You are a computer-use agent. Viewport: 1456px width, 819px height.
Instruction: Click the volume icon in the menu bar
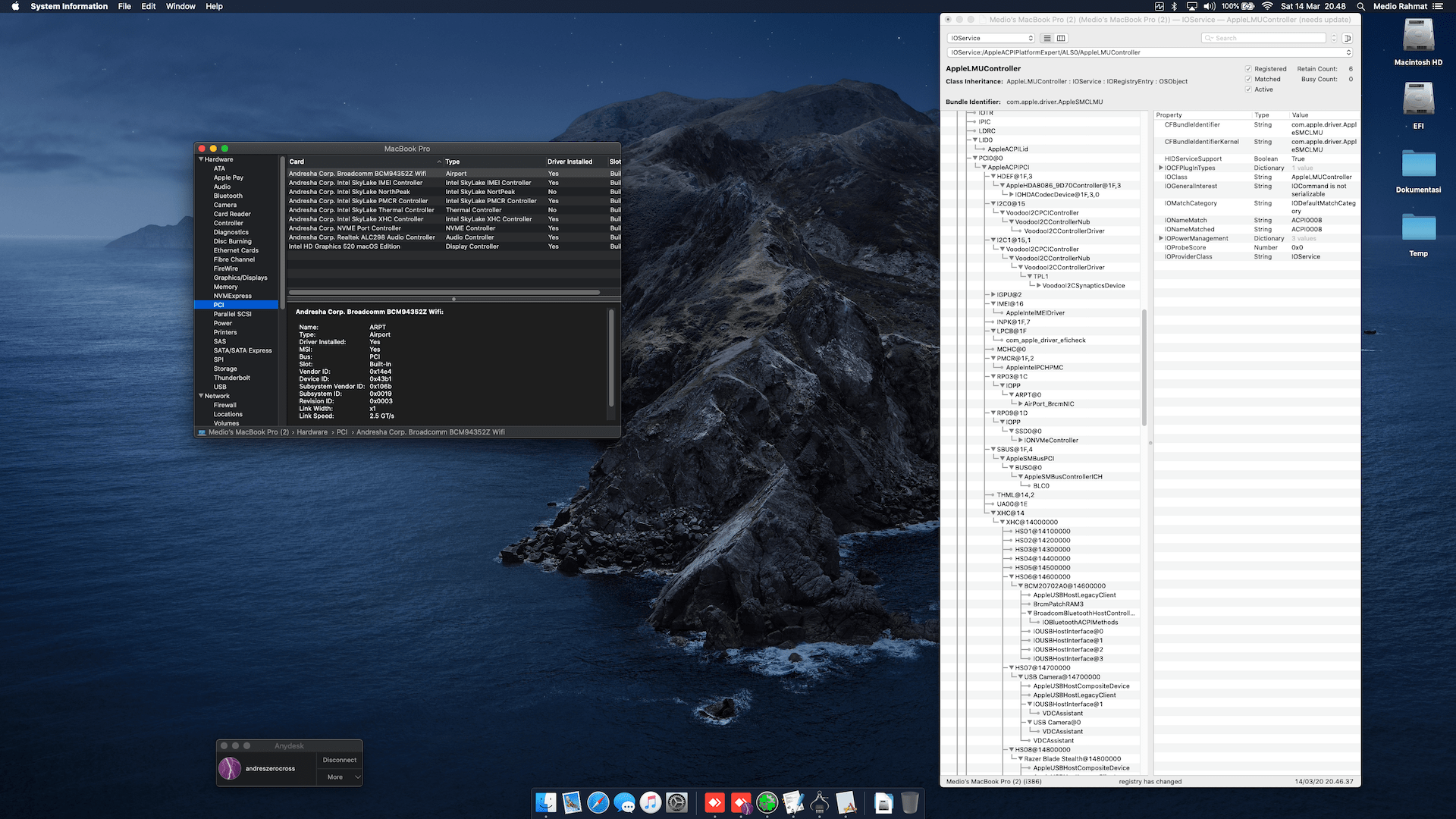click(x=1209, y=6)
